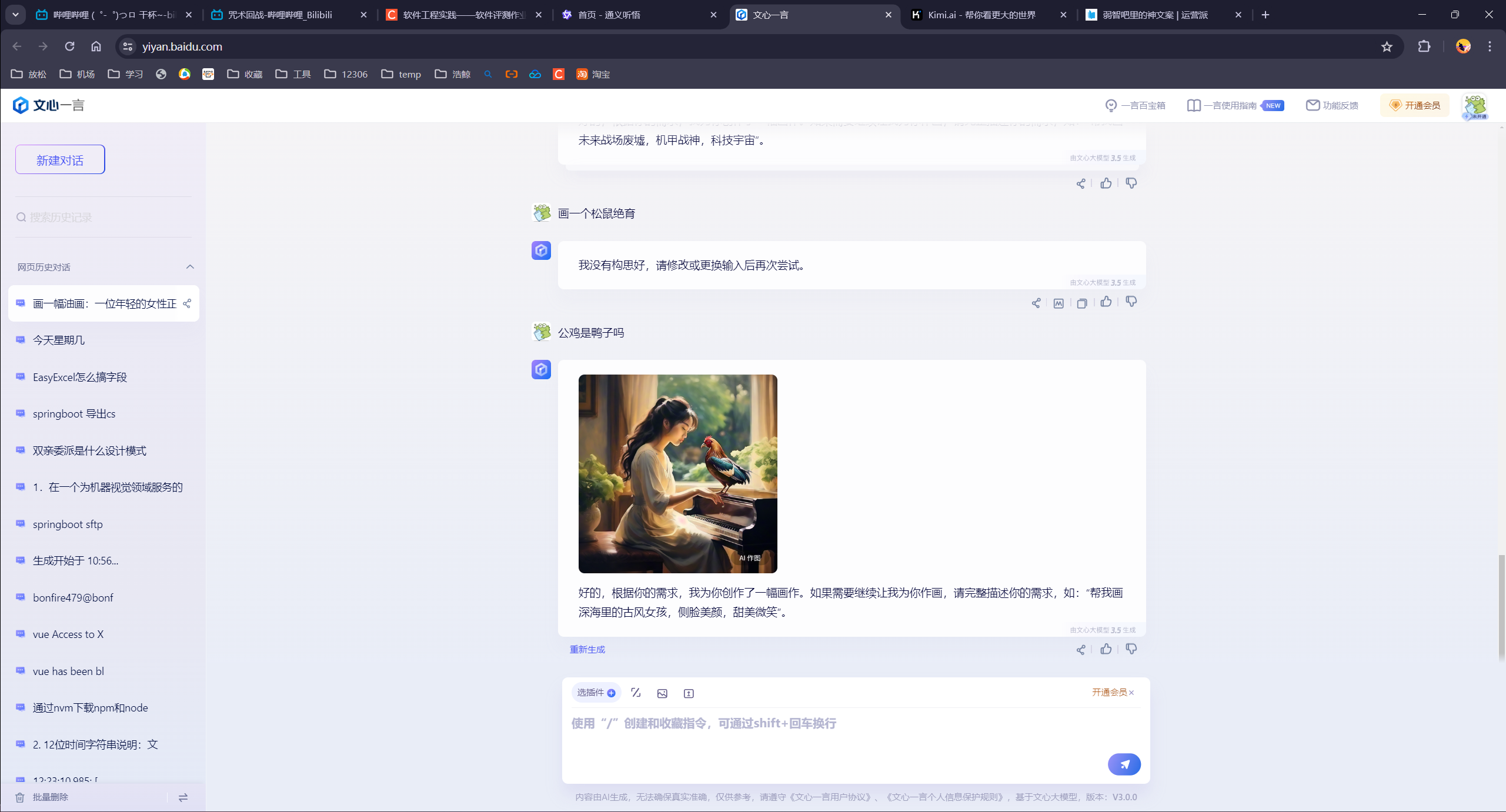
Task: Copy the 我没有构思好 reply
Action: [x=1081, y=303]
